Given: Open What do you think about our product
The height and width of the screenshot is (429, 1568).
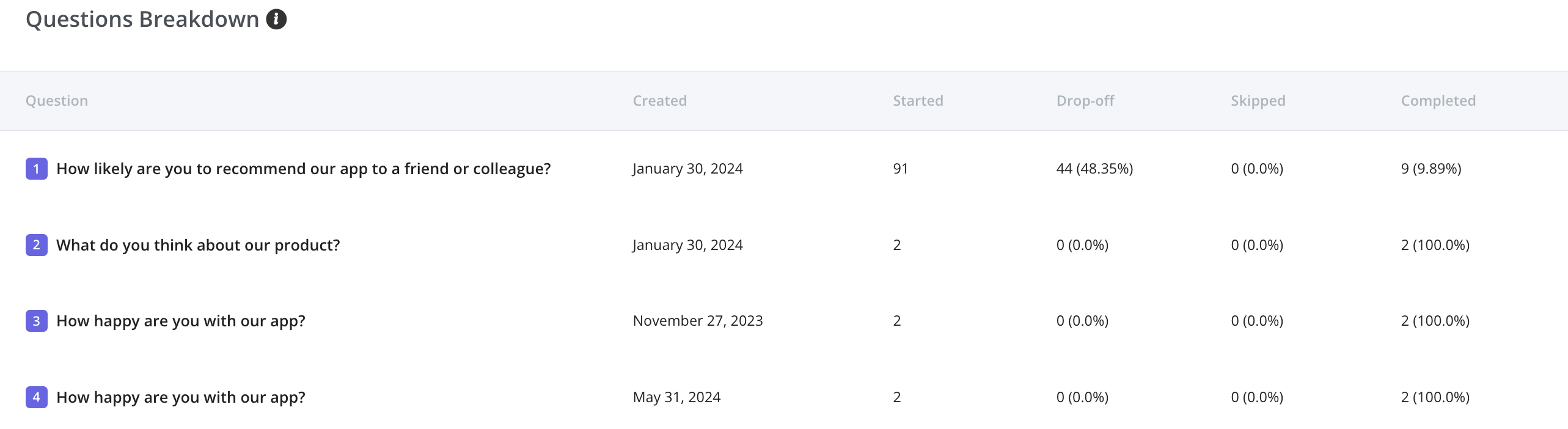Looking at the screenshot, I should tap(198, 245).
